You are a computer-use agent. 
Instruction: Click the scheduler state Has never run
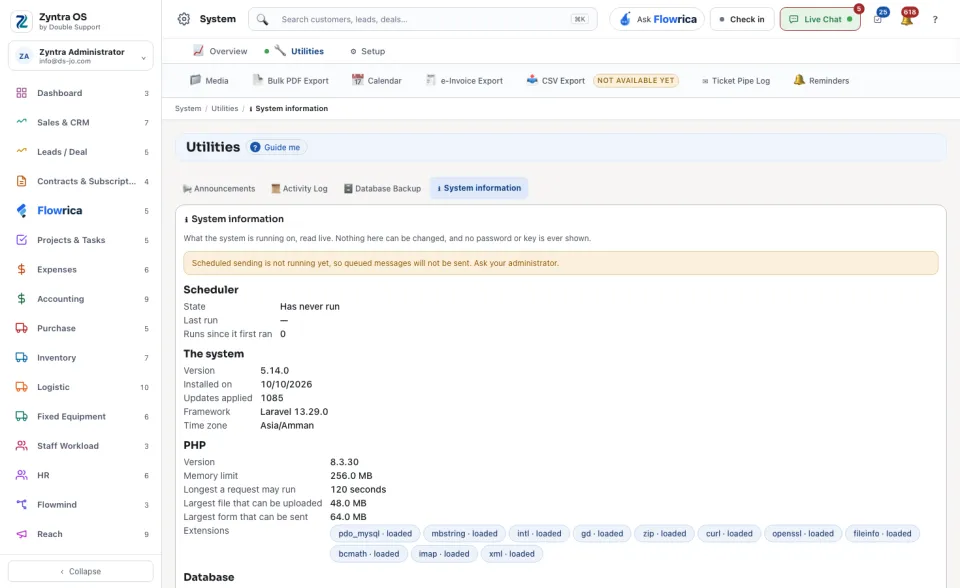tap(310, 306)
